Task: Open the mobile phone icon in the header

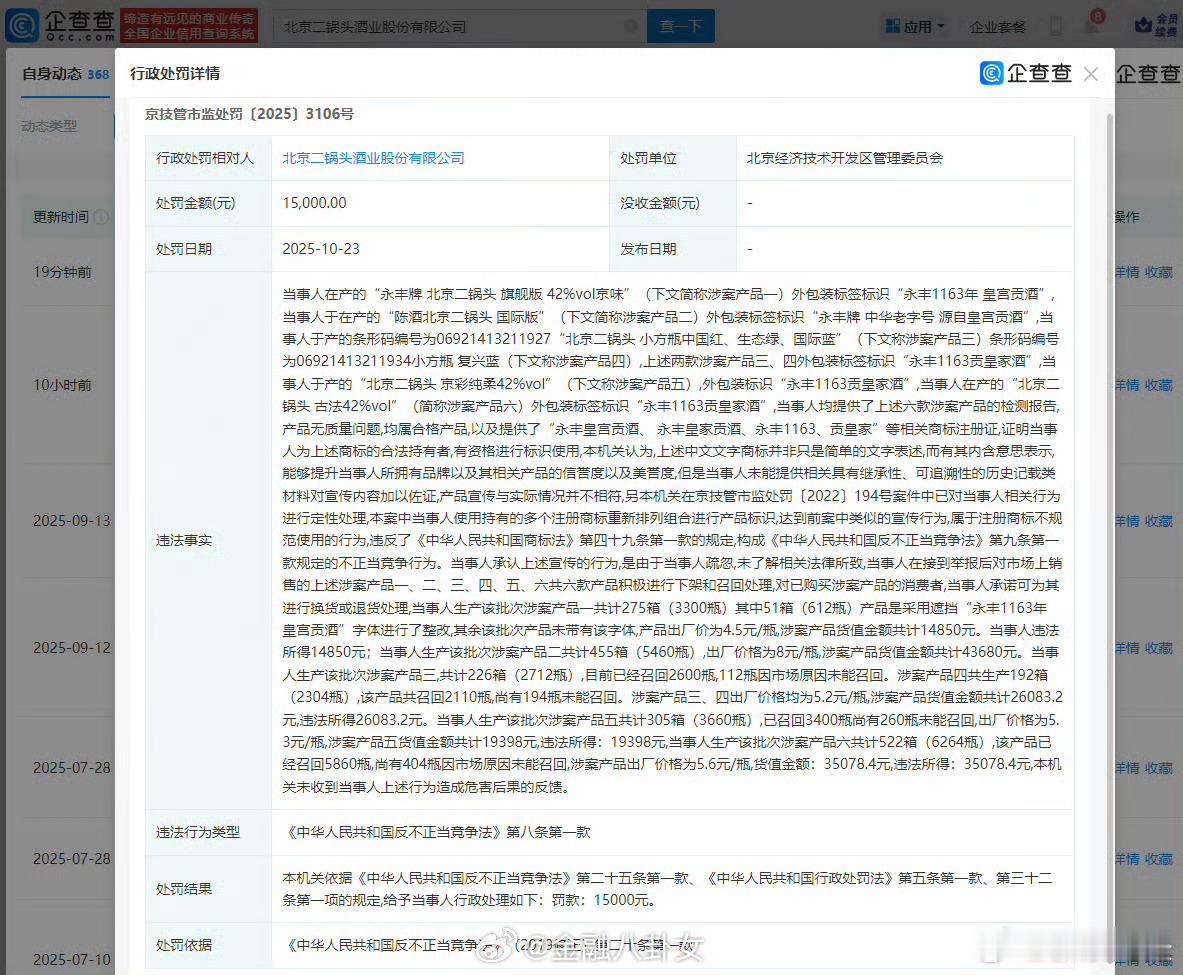Action: point(1056,26)
